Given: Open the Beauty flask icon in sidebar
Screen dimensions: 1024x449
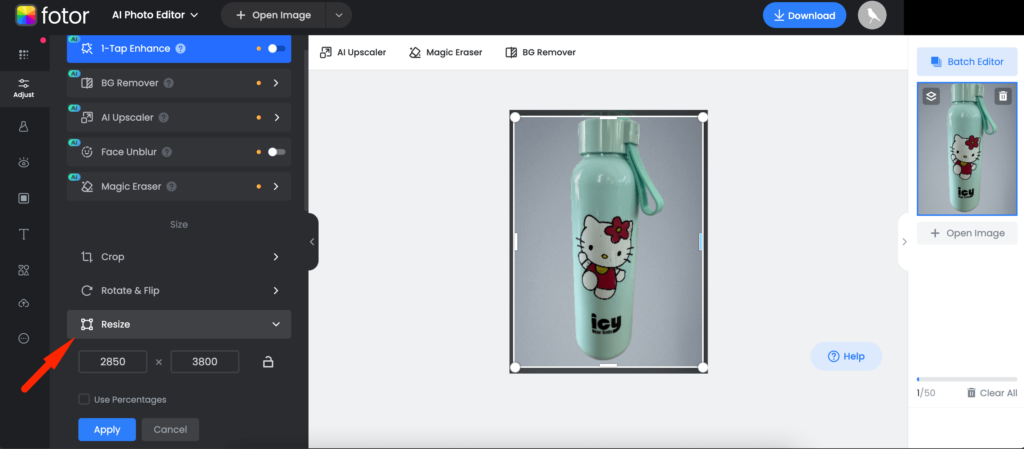Looking at the screenshot, I should point(24,127).
